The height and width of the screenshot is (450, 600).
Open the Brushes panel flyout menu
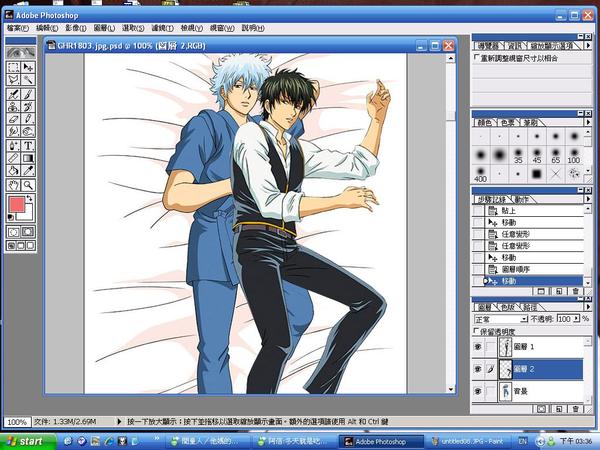click(588, 122)
